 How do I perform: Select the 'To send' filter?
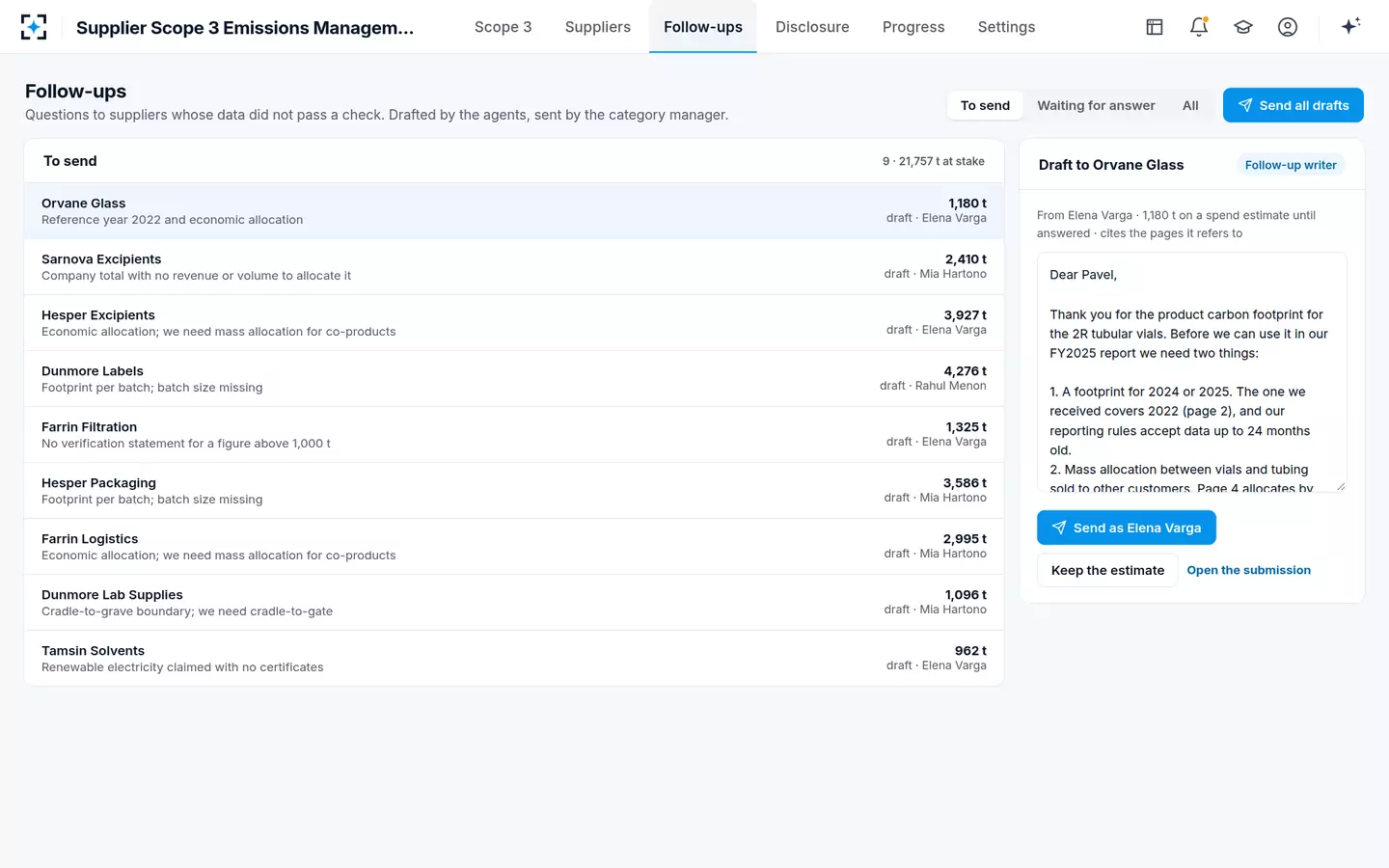click(x=985, y=105)
